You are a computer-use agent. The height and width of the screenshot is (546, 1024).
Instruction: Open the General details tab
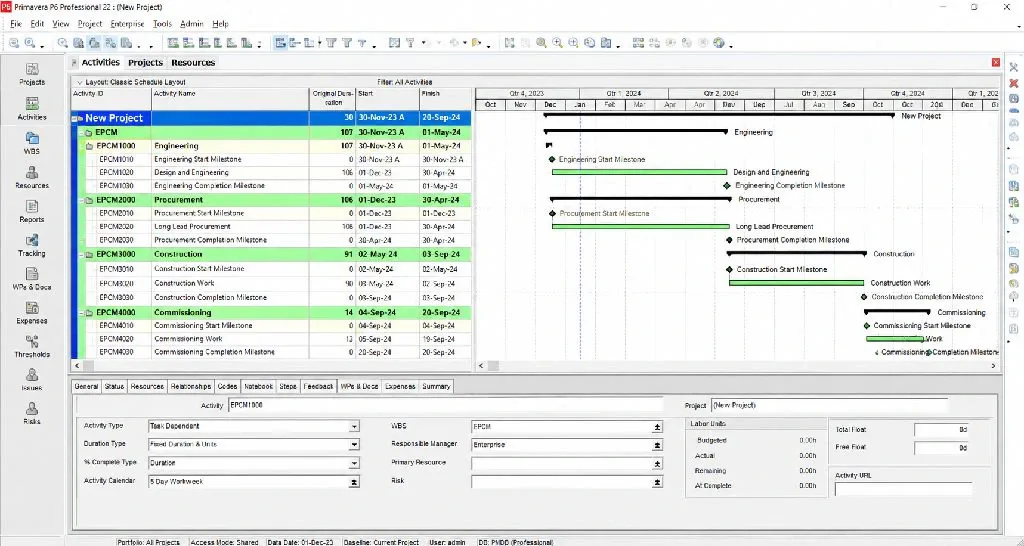[x=86, y=387]
